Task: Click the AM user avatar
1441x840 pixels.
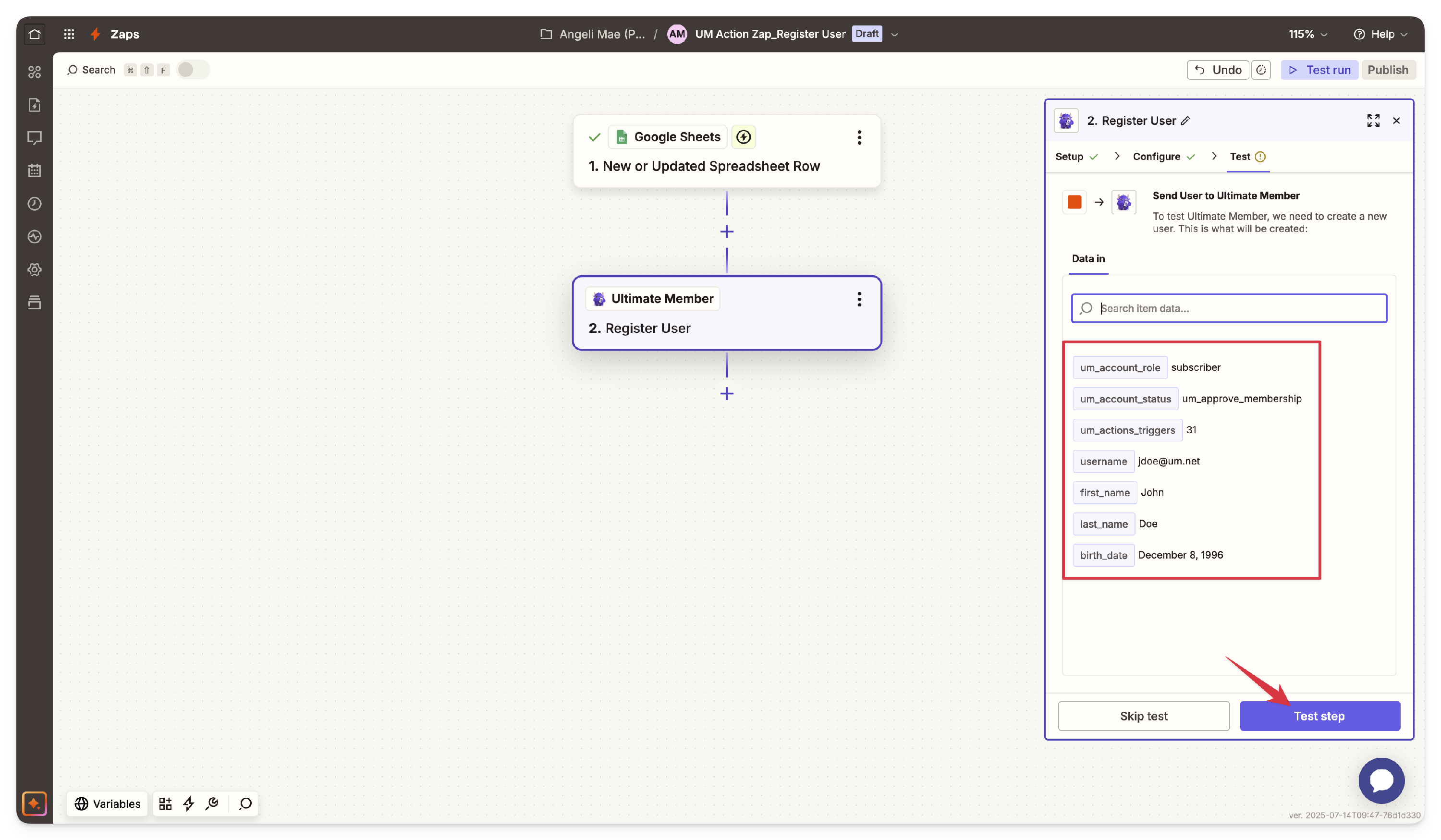Action: [677, 34]
